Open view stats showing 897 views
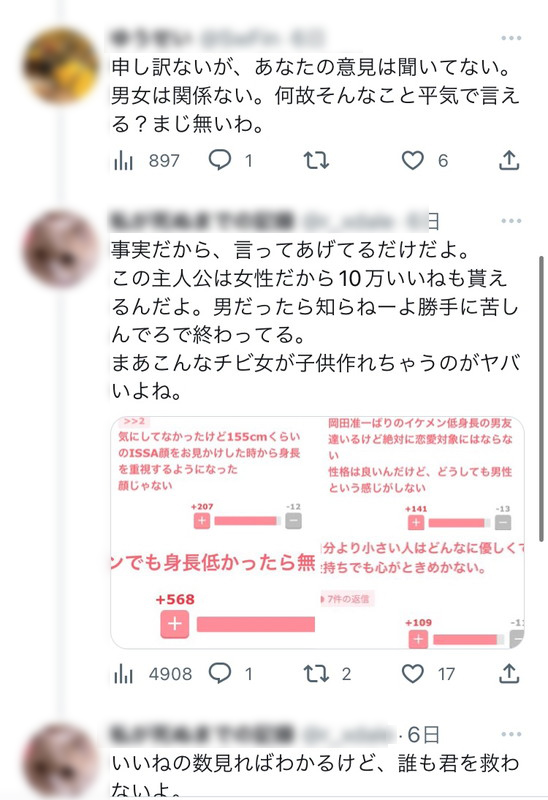548x800 pixels. point(147,161)
